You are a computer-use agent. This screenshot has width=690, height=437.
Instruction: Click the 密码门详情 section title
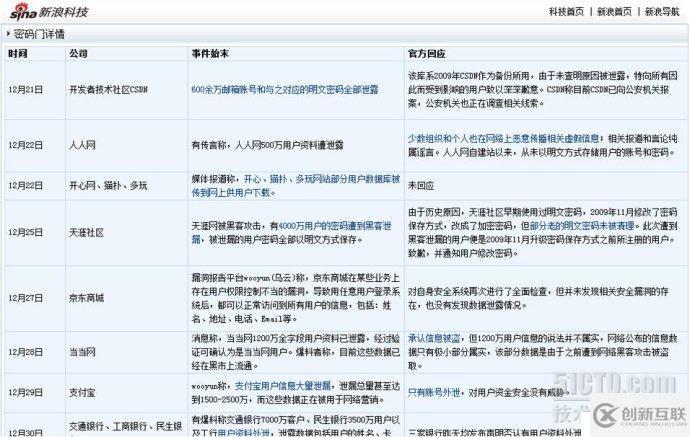(39, 34)
